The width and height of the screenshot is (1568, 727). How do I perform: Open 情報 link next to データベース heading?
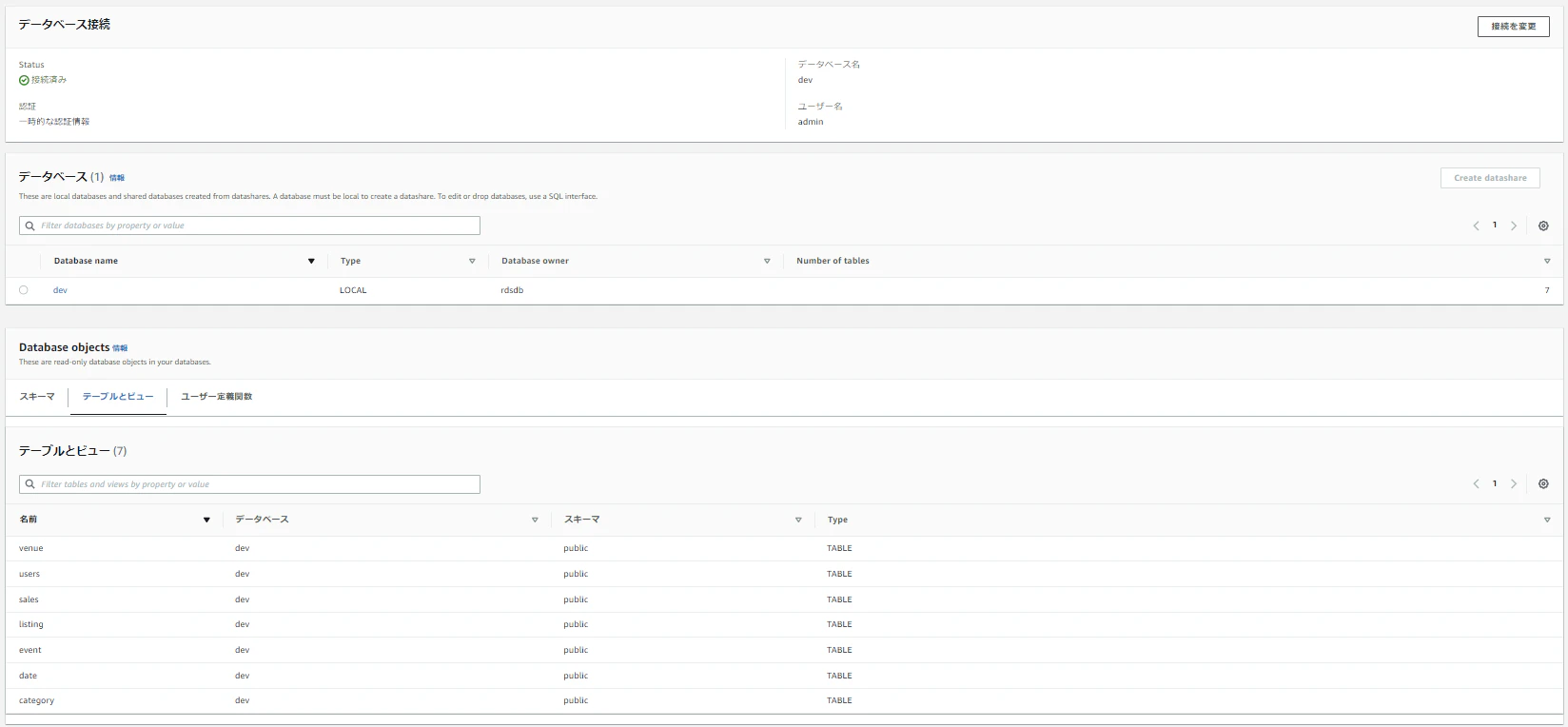[117, 178]
